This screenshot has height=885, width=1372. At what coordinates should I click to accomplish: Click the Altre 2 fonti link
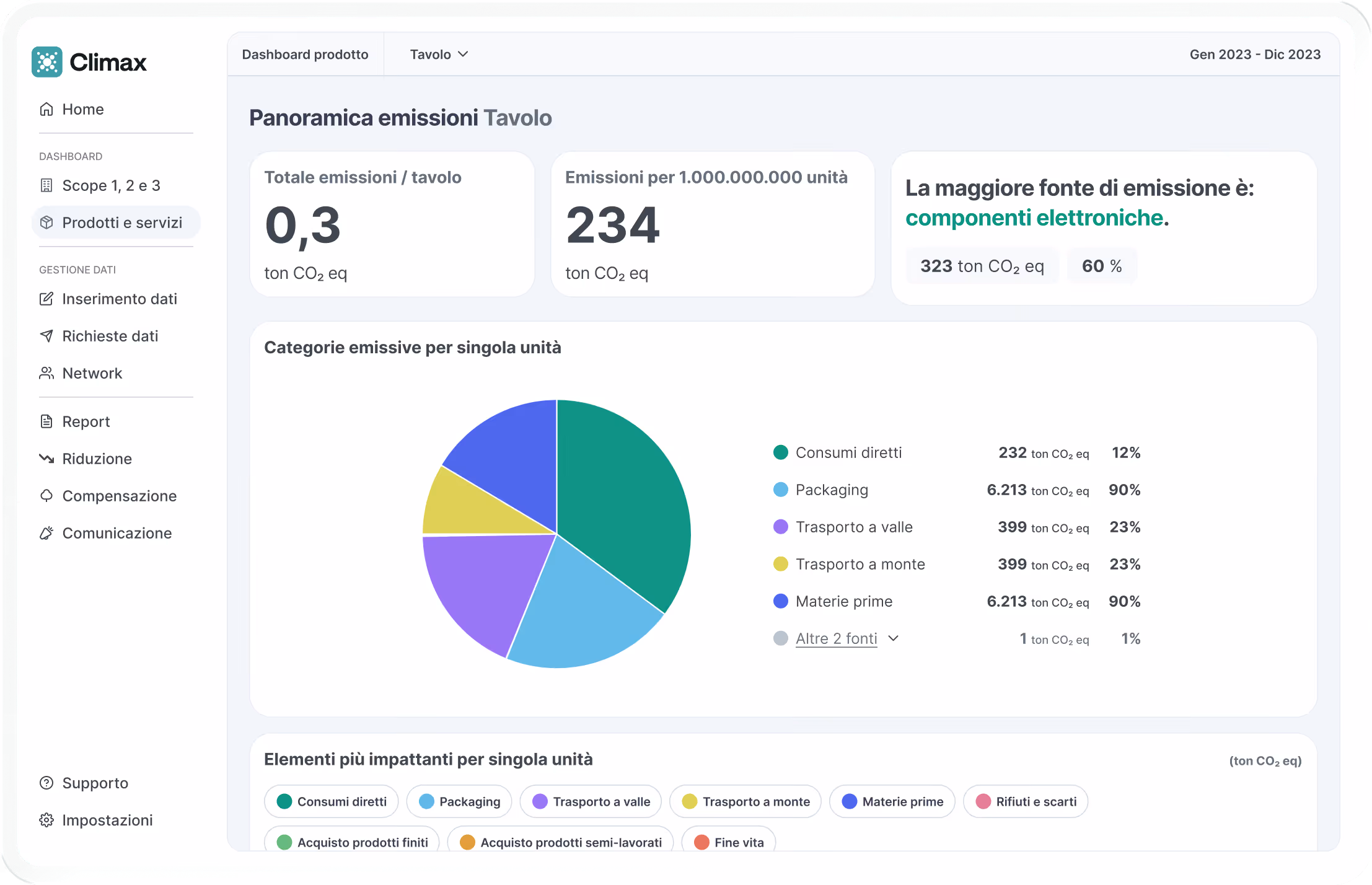pyautogui.click(x=836, y=638)
